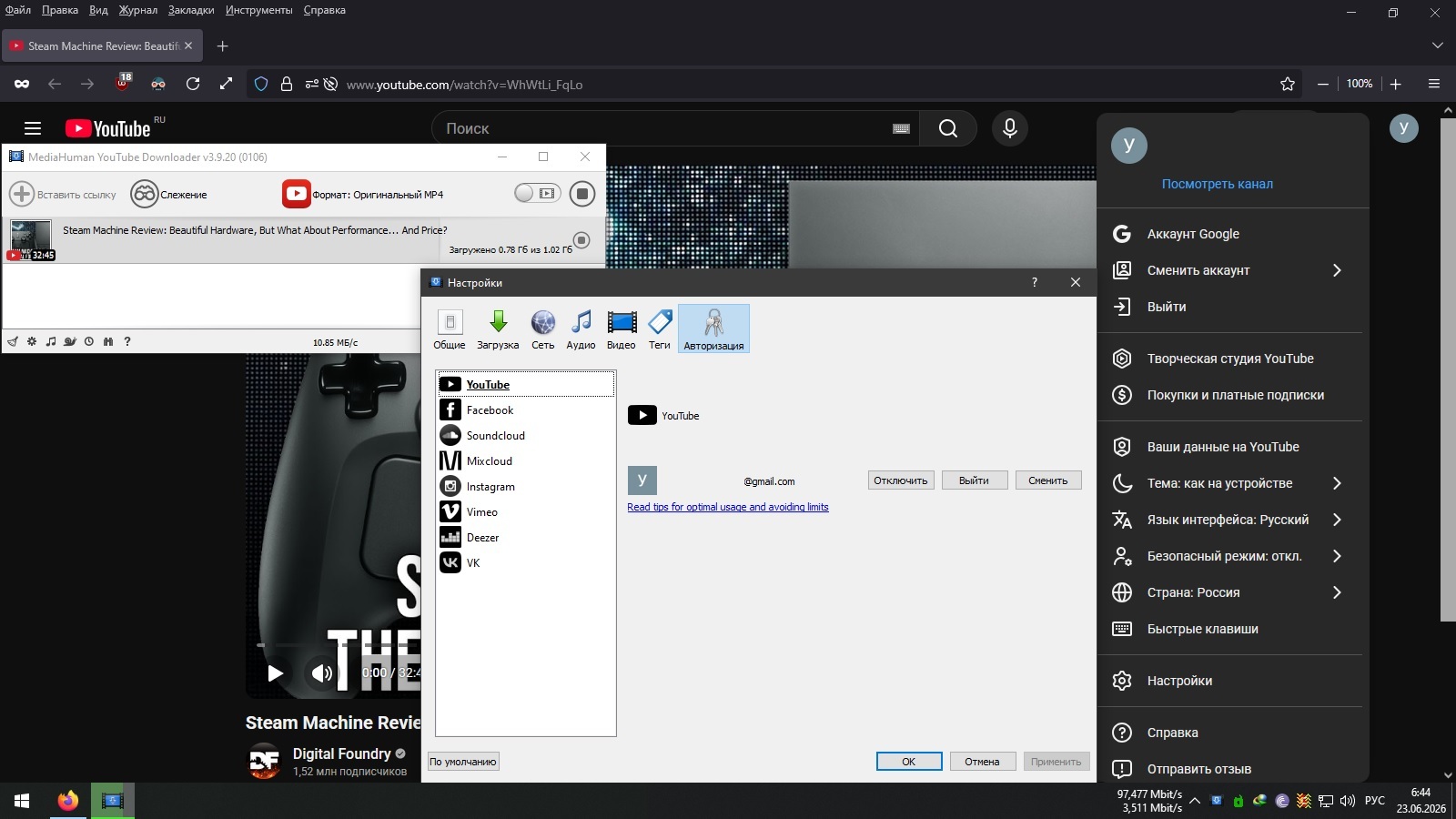Open the YouTube hamburger guide menu
Viewport: 1456px width, 819px height.
click(x=33, y=128)
